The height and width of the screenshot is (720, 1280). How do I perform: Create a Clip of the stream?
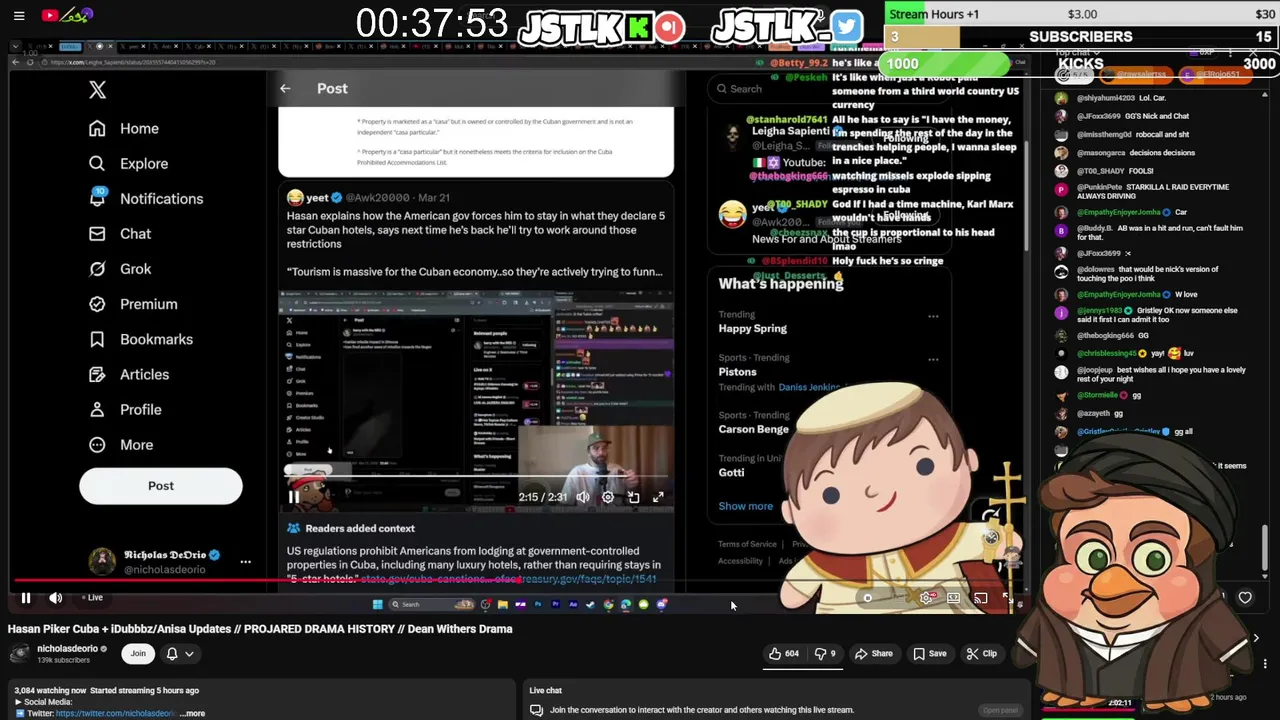pyautogui.click(x=981, y=654)
